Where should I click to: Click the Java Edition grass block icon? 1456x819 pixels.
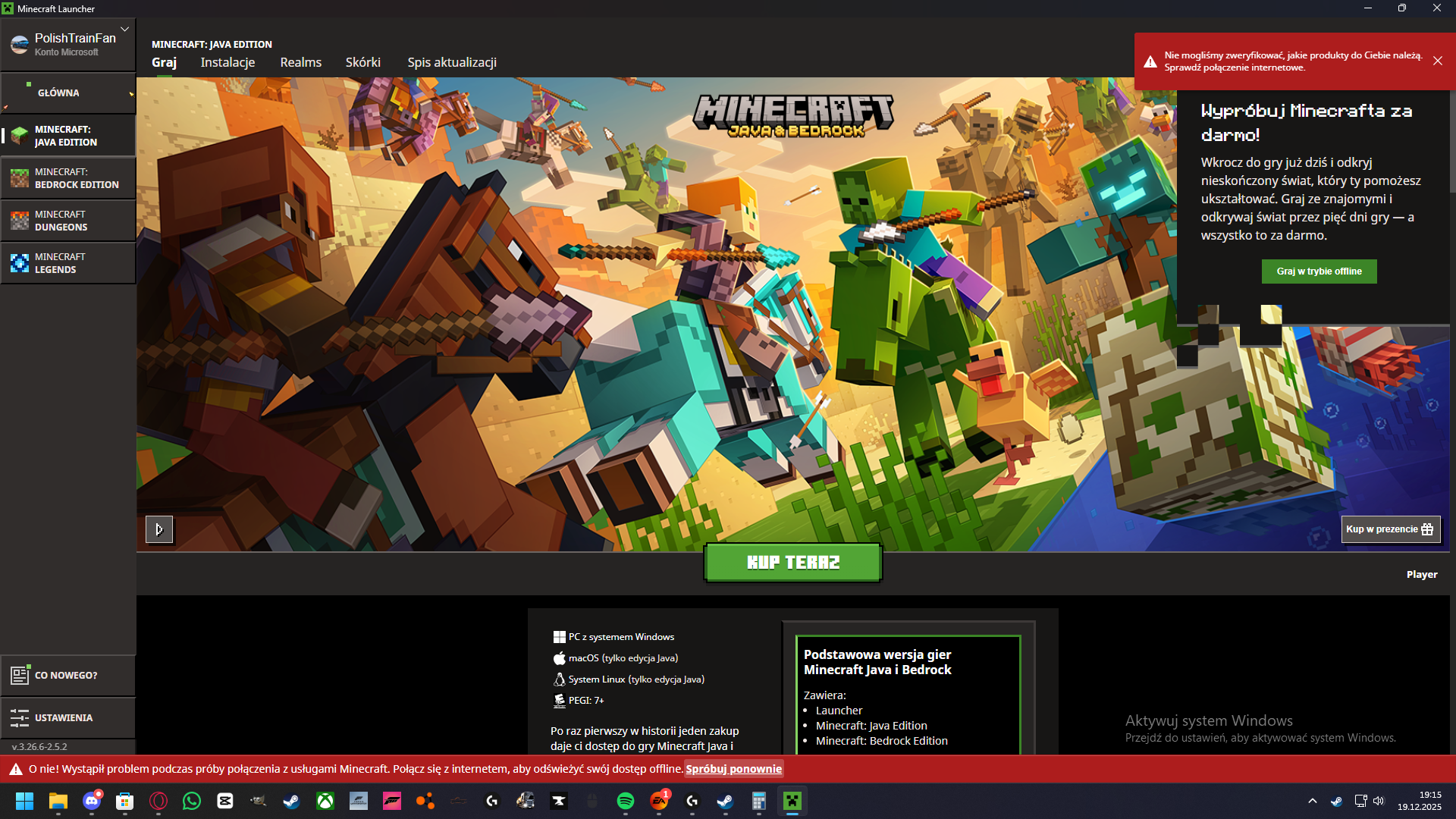(20, 136)
